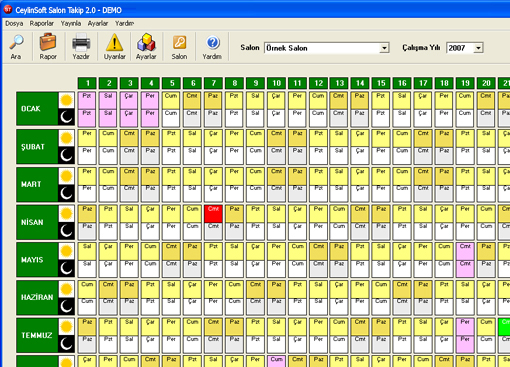Expand the Salon dropdown arrow
Image resolution: width=510 pixels, height=367 pixels.
coord(384,48)
